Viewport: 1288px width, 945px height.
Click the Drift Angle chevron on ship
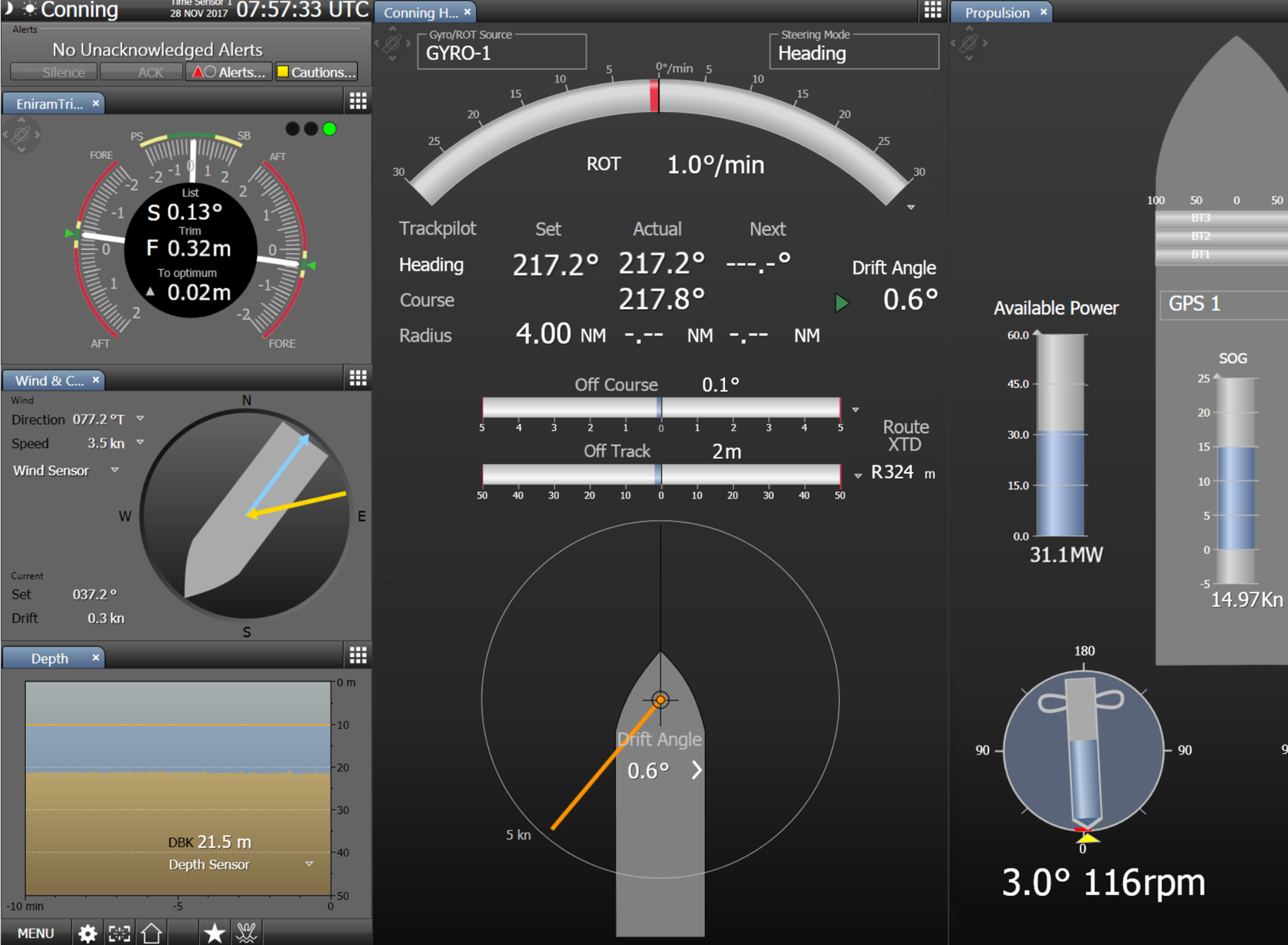point(696,770)
